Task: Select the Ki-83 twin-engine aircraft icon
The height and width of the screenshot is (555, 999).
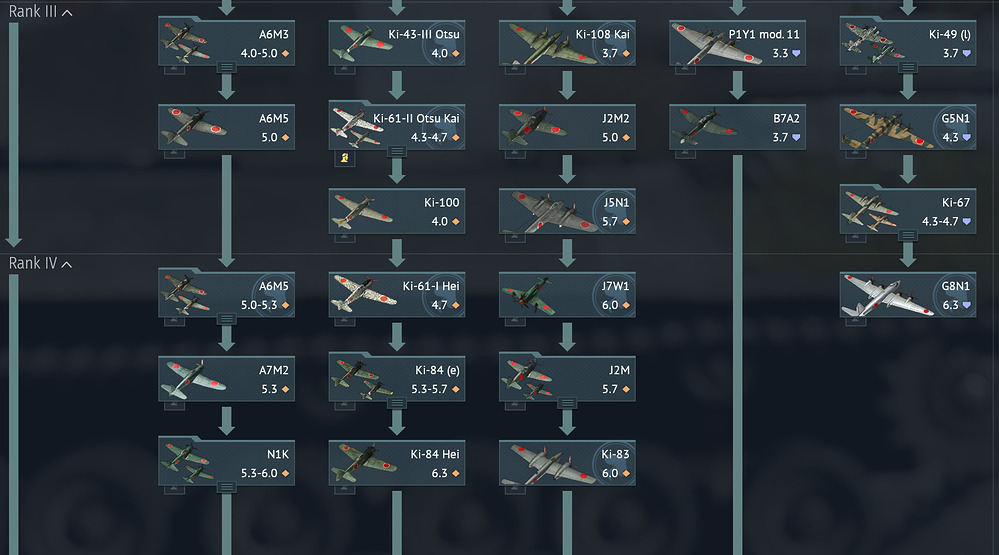Action: [x=548, y=464]
